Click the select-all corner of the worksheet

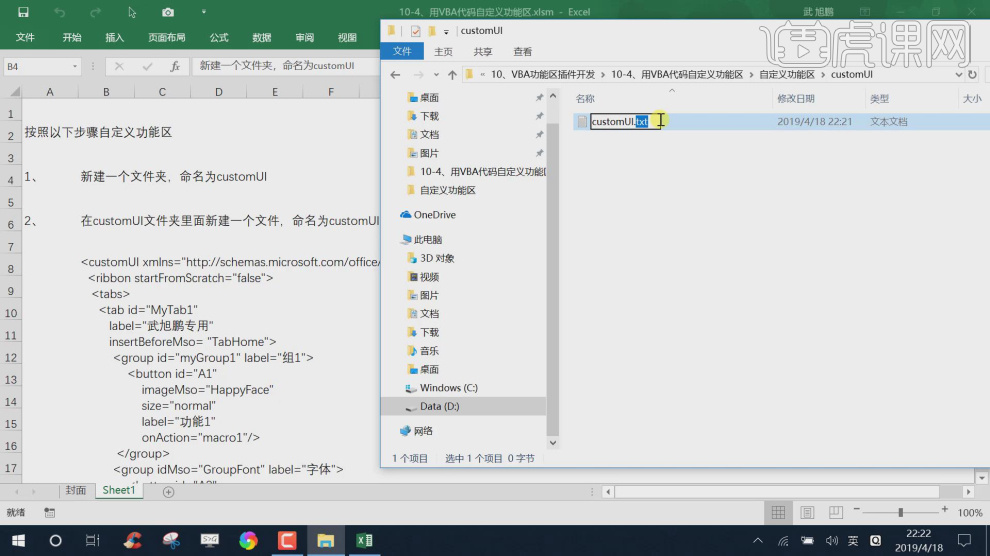[13, 92]
